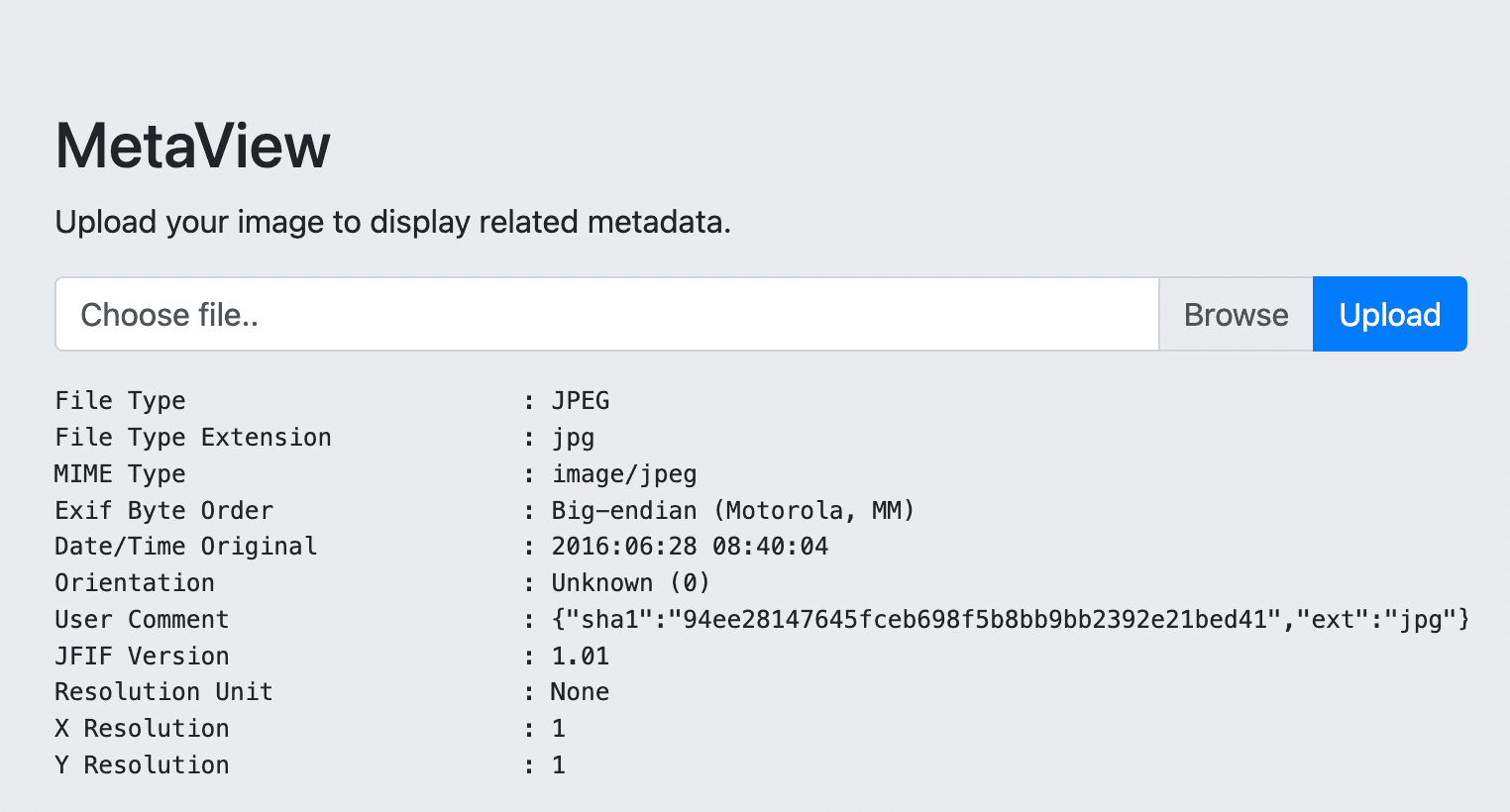The width and height of the screenshot is (1510, 812).
Task: Select the X Resolution label
Action: click(142, 728)
